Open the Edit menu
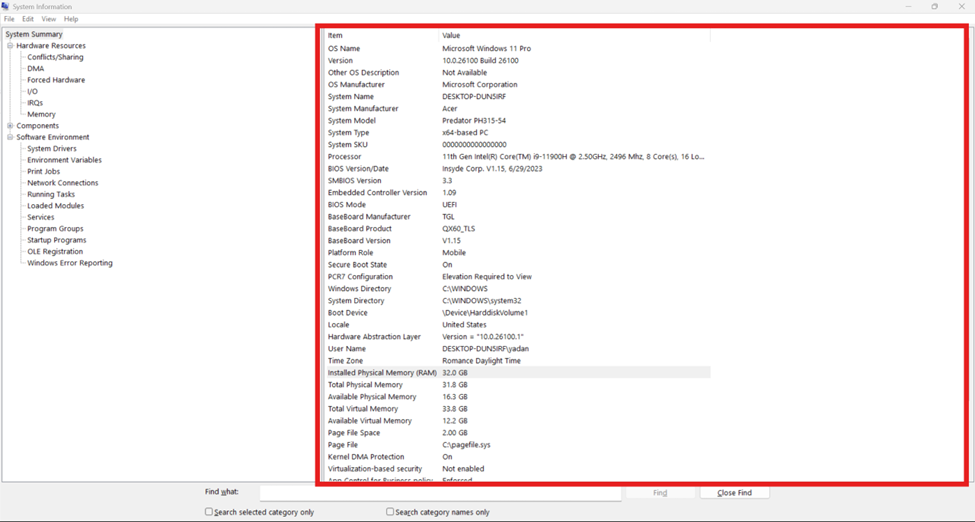This screenshot has height=522, width=975. 28,19
